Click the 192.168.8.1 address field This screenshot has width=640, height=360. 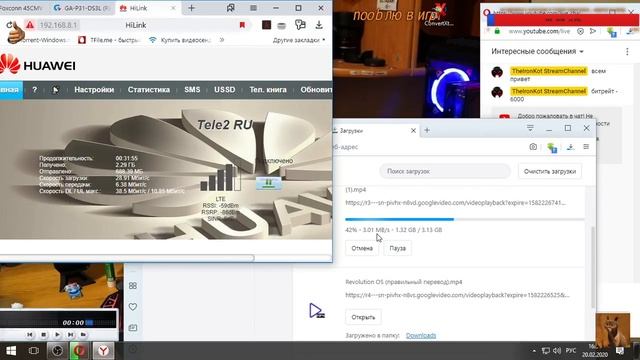point(58,25)
